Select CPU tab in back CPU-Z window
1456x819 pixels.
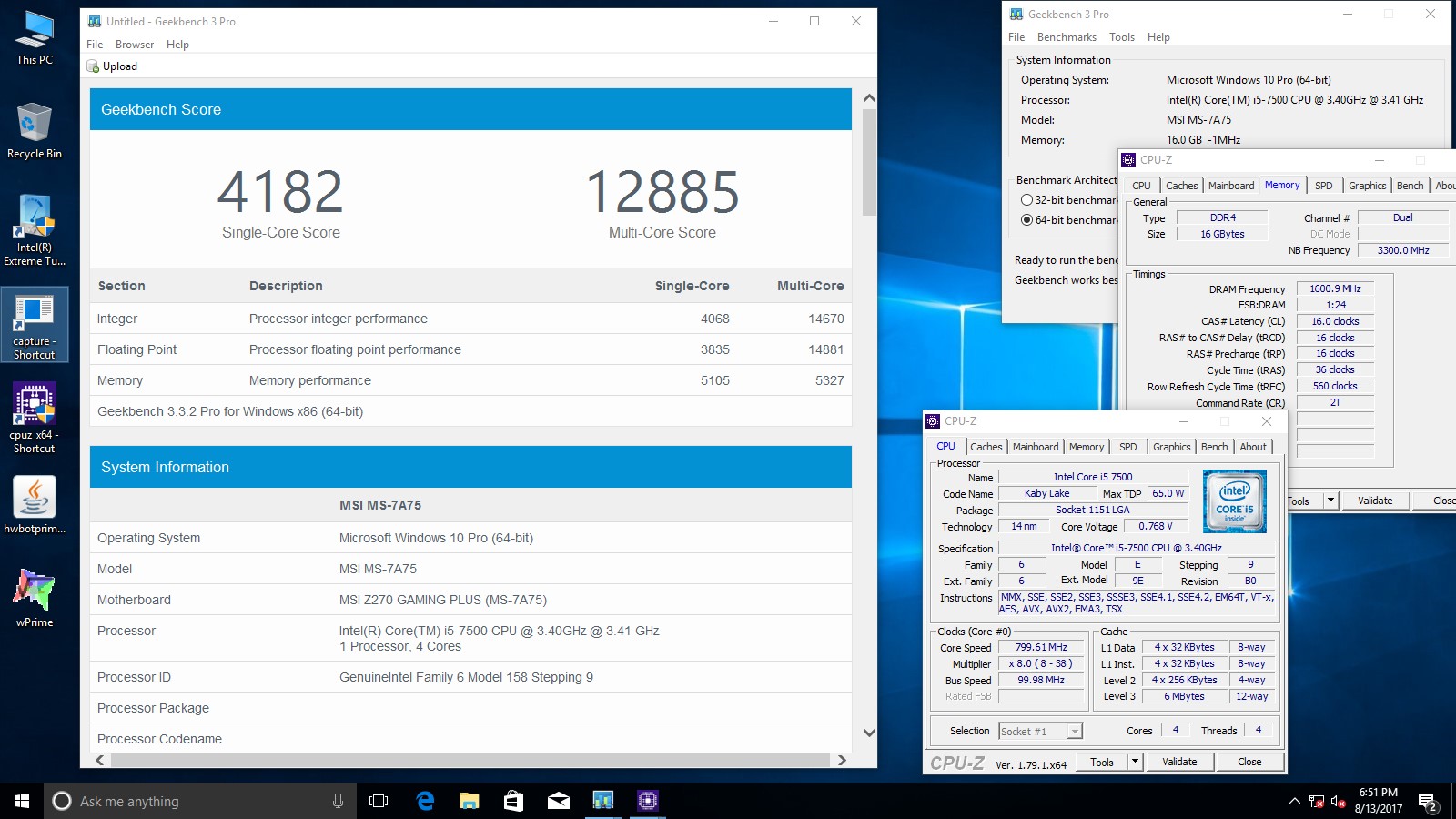click(1141, 186)
